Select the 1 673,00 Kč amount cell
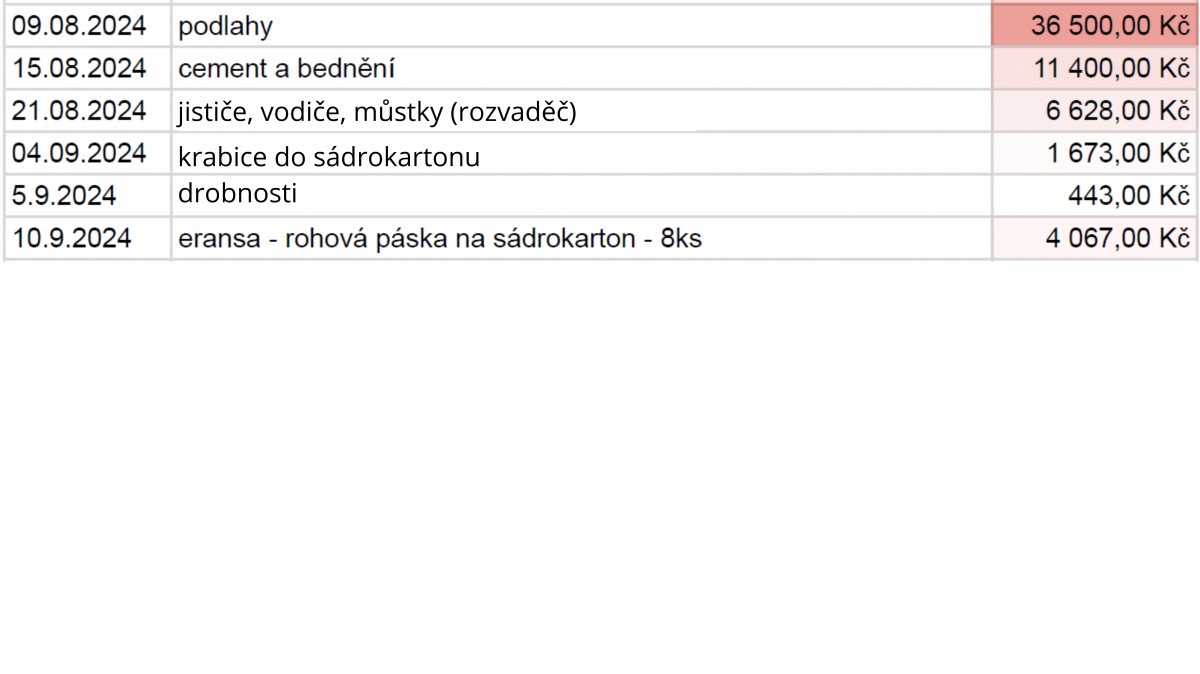The image size is (1200, 674). [1095, 154]
